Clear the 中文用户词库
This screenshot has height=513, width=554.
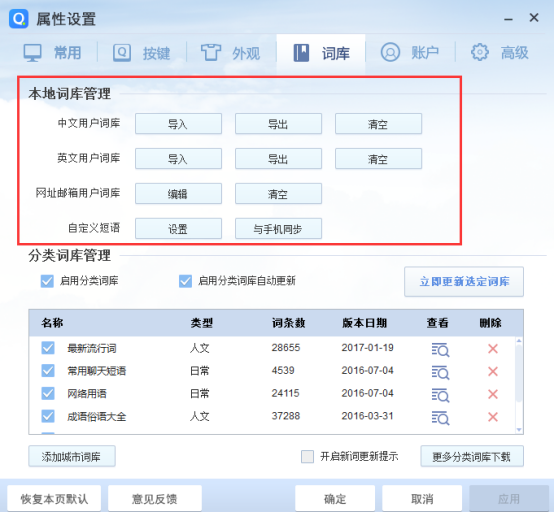pos(378,124)
